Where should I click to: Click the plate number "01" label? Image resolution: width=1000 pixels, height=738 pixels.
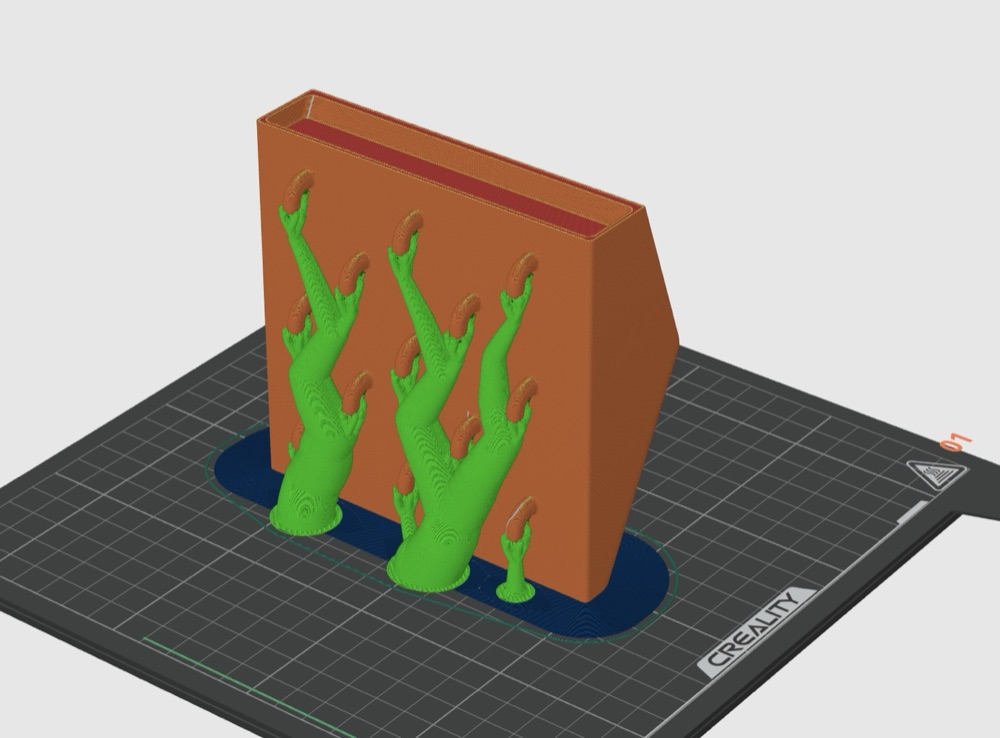[x=956, y=441]
